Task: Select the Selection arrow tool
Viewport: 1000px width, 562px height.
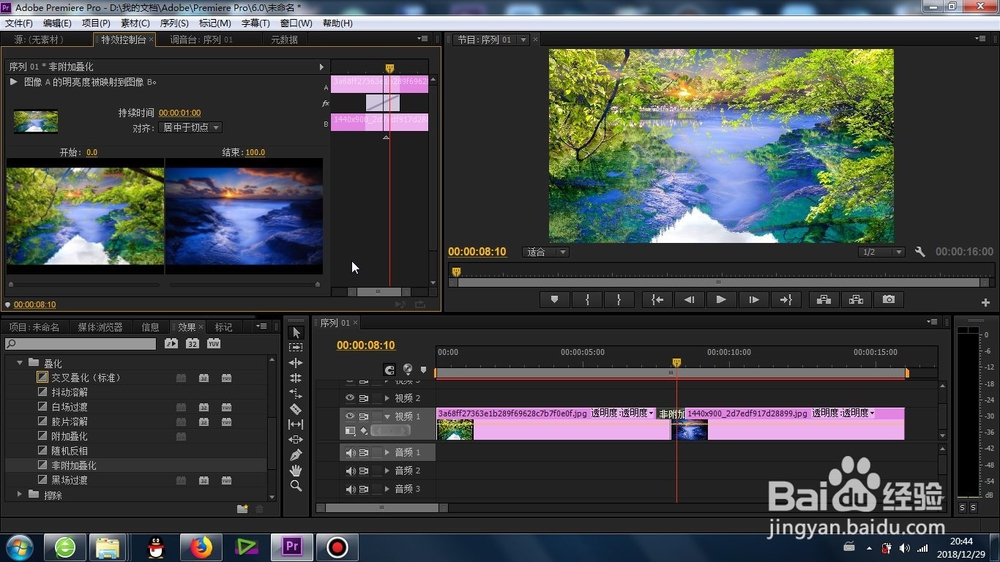Action: pos(296,332)
